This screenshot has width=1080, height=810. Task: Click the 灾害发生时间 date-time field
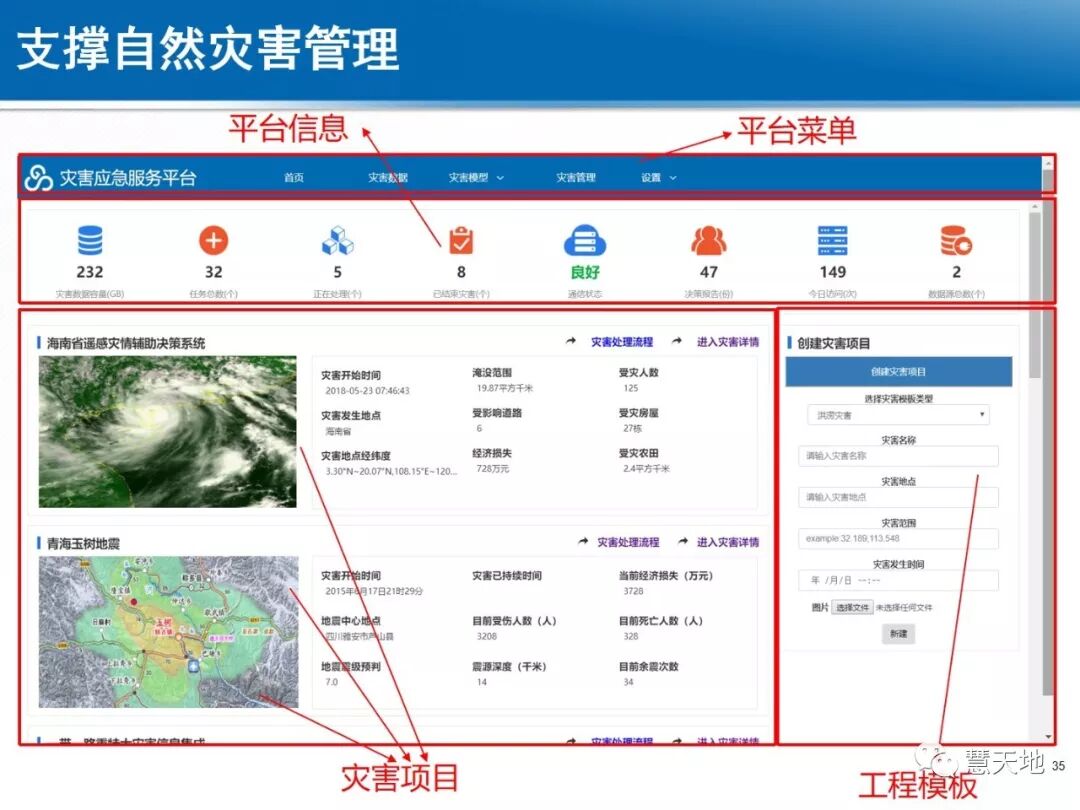(x=898, y=580)
